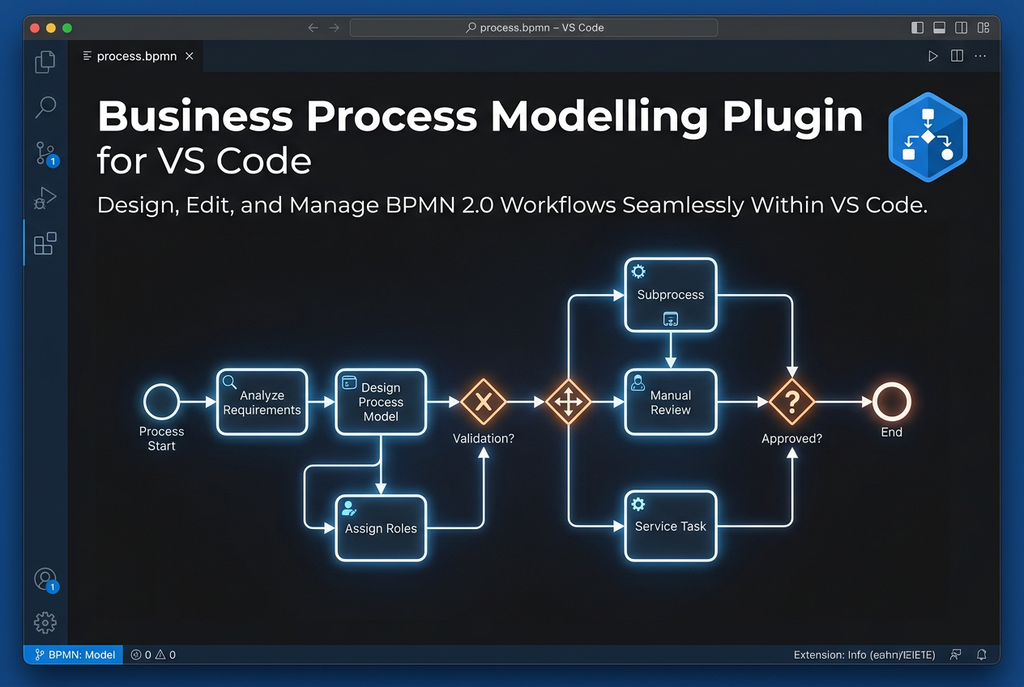Click the BPMN: Model status bar item
This screenshot has width=1024, height=687.
(x=74, y=654)
